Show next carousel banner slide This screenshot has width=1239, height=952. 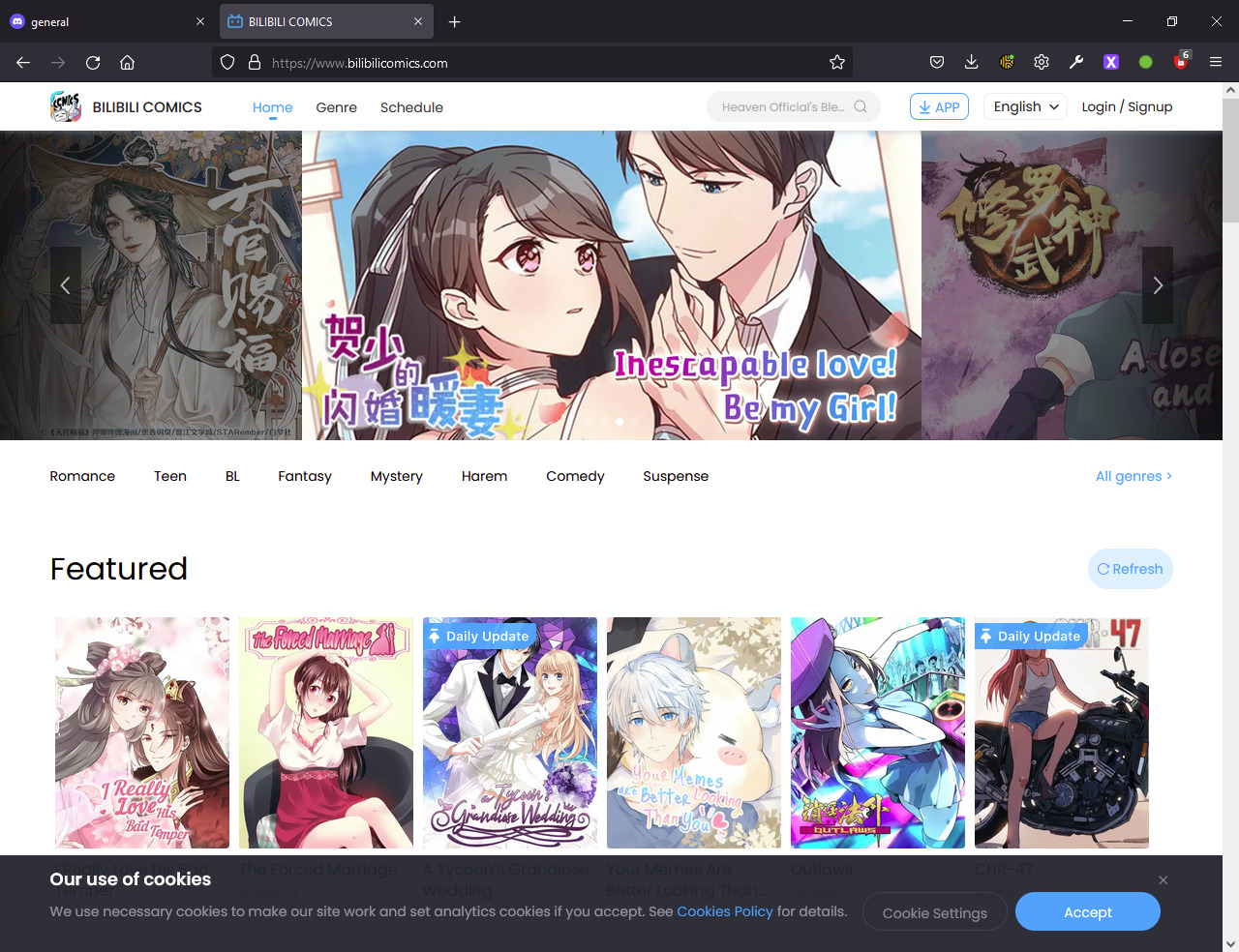[x=1157, y=285]
